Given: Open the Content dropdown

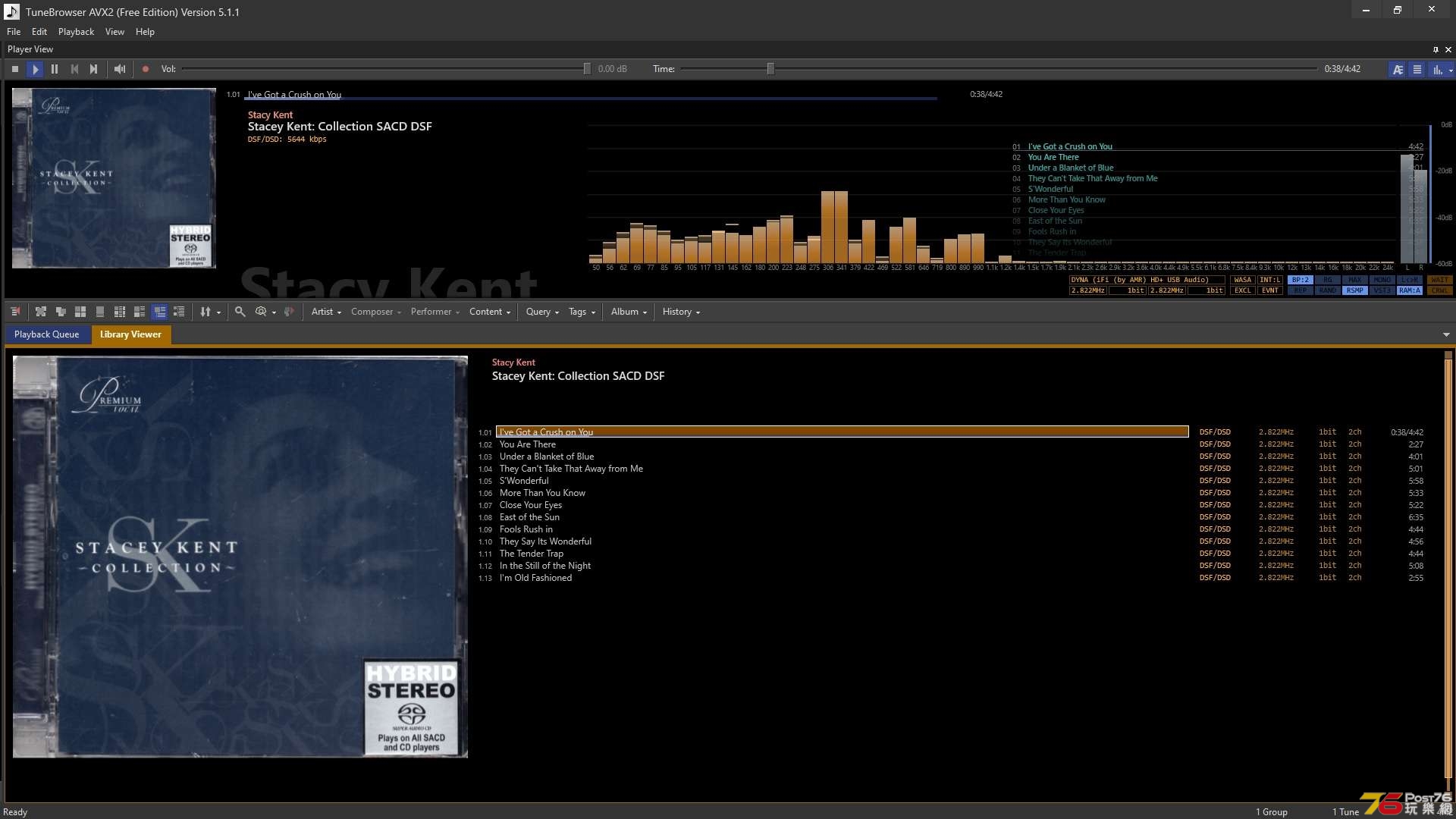Looking at the screenshot, I should coord(490,312).
